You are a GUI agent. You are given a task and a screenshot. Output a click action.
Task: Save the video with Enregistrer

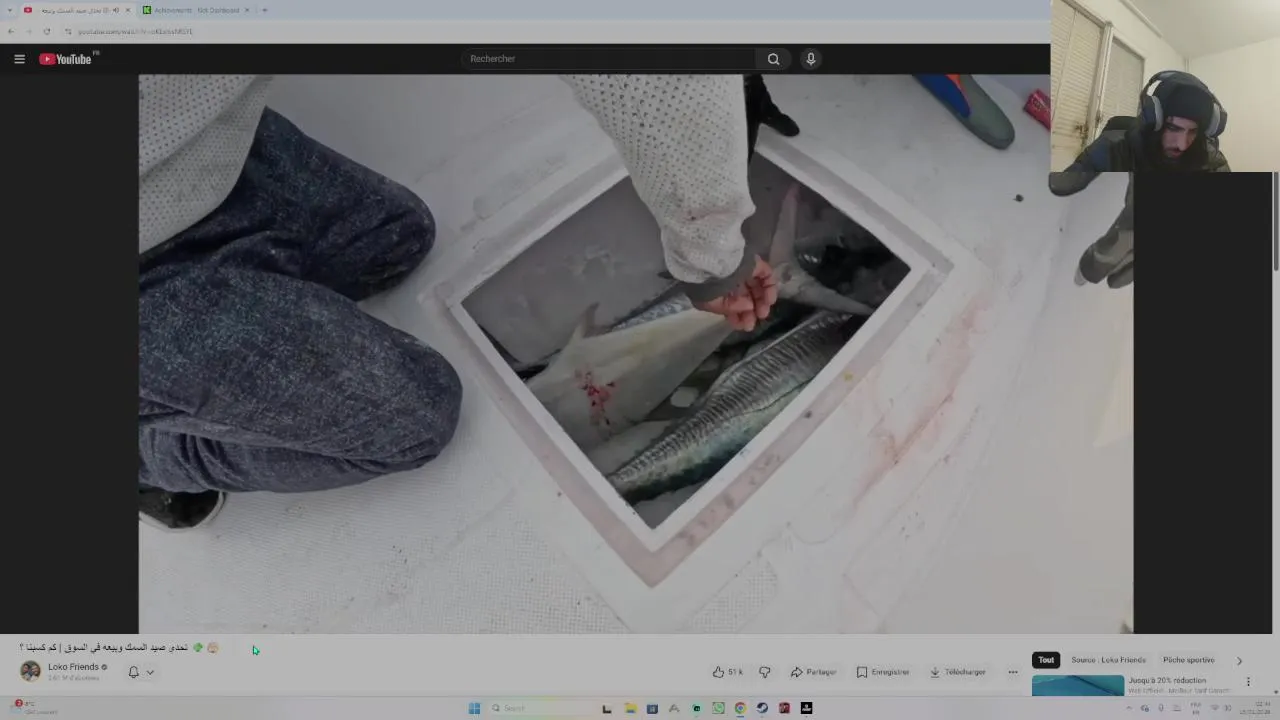pos(883,672)
